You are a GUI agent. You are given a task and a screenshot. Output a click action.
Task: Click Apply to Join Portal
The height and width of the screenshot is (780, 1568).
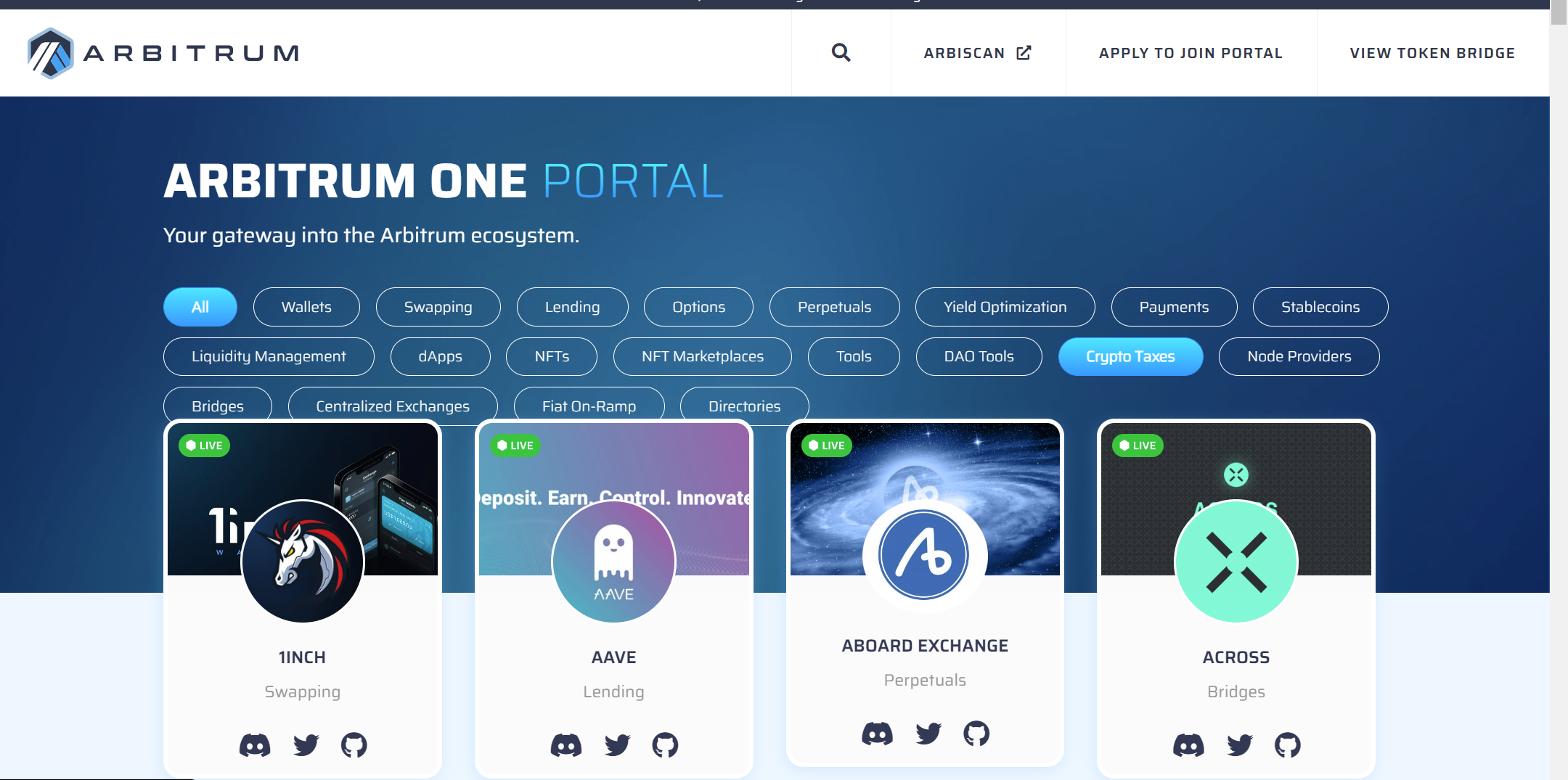pos(1191,53)
